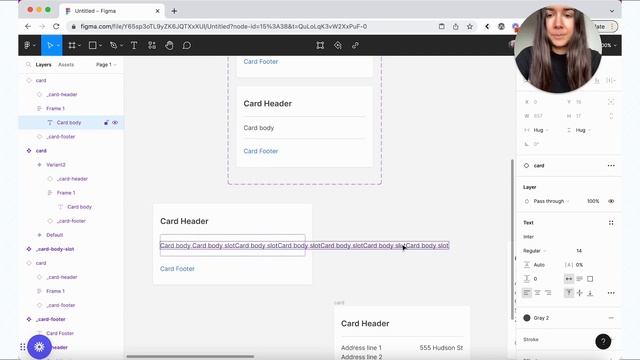This screenshot has width=640, height=360.
Task: Click the browser share icon in address bar
Action: coord(456,27)
